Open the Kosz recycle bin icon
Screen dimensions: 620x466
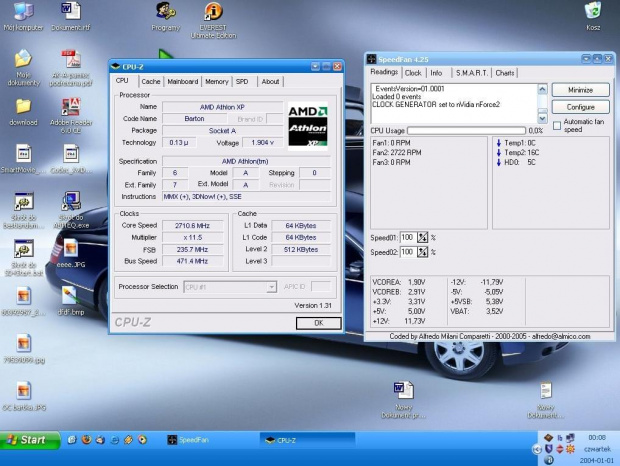[593, 16]
